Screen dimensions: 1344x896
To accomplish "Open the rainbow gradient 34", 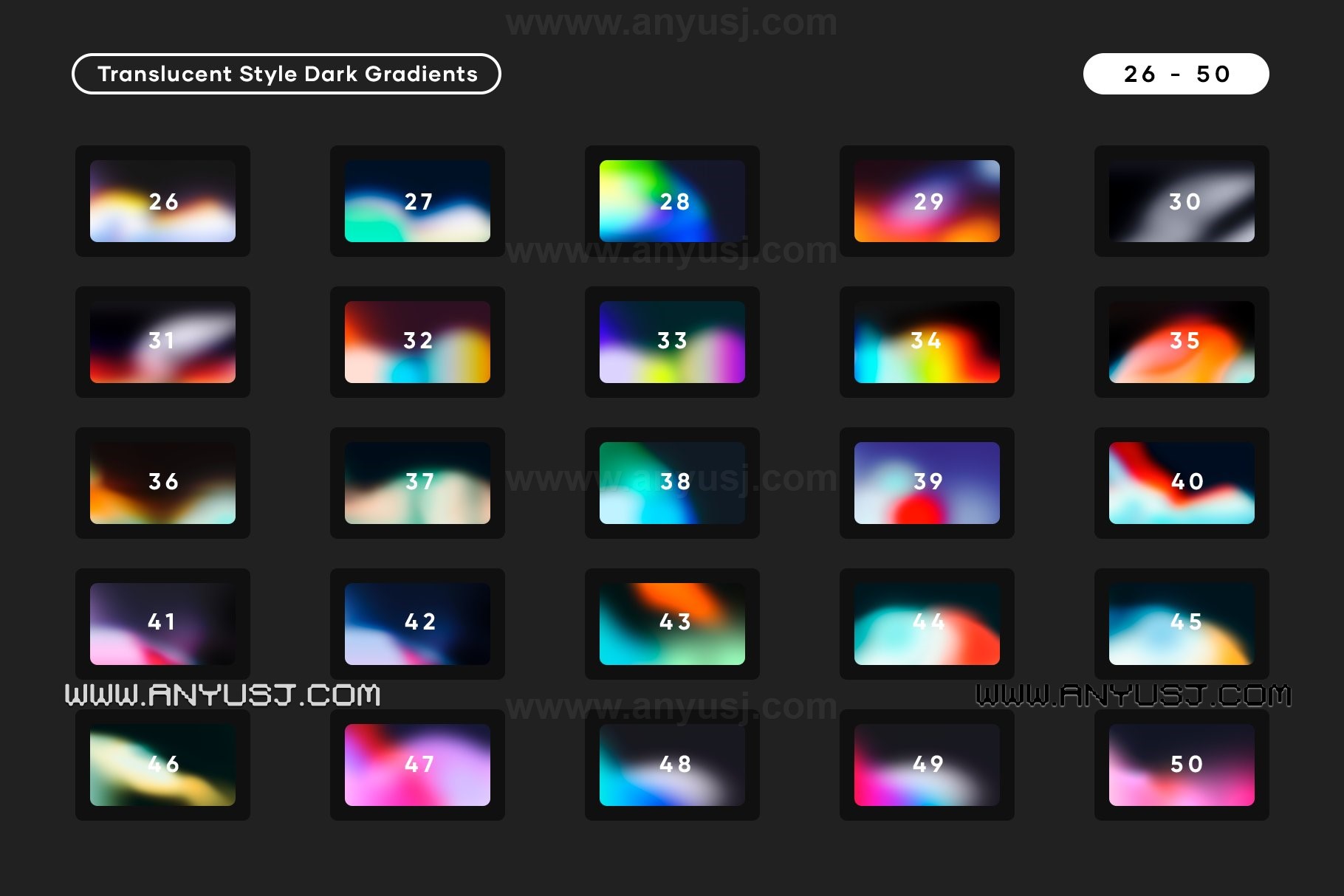I will [x=927, y=342].
